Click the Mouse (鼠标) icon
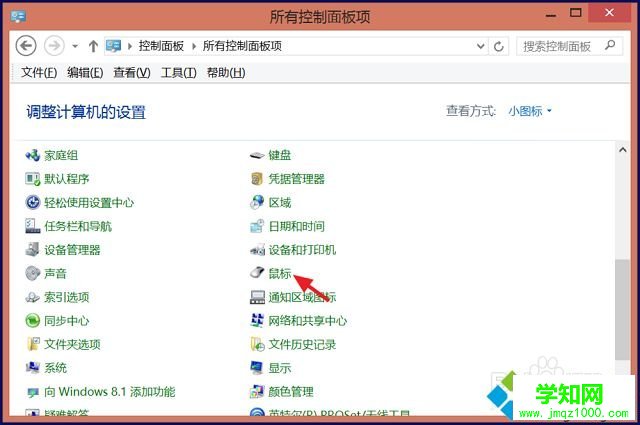This screenshot has width=640, height=425. (x=257, y=273)
